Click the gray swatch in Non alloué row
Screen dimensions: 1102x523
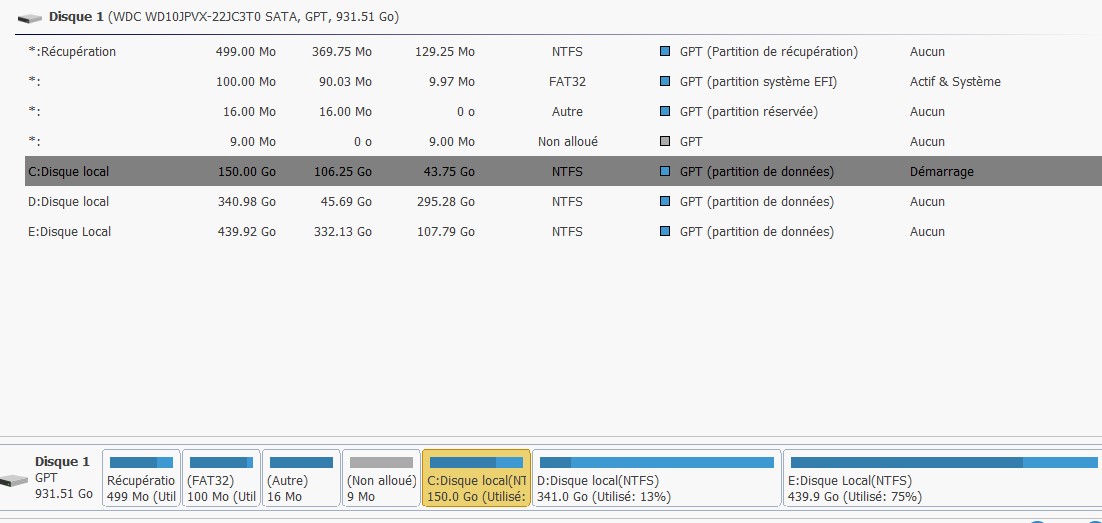point(665,141)
